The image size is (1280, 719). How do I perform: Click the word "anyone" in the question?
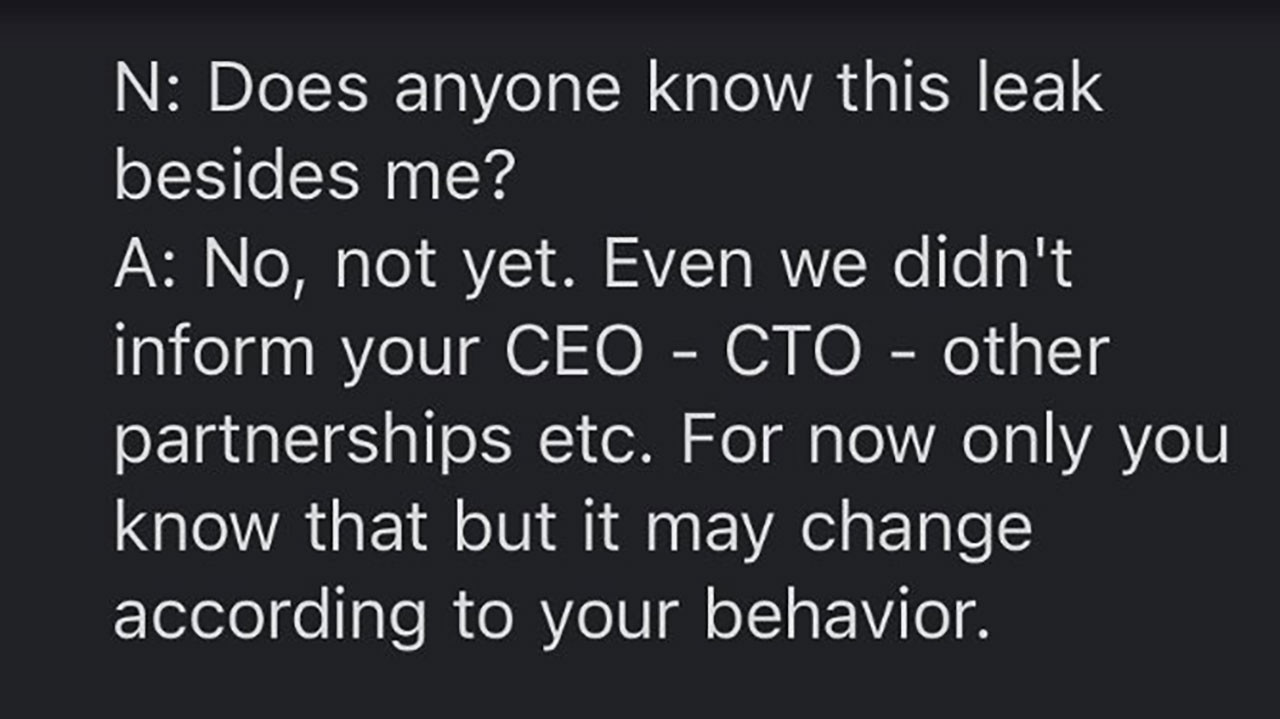pyautogui.click(x=508, y=91)
